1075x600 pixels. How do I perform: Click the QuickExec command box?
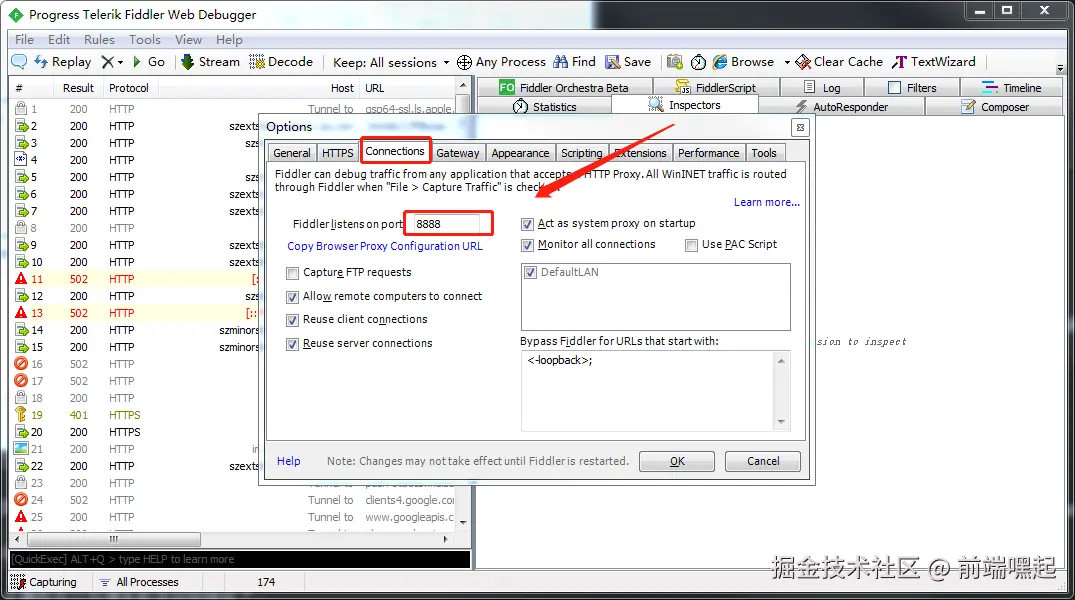pos(240,559)
